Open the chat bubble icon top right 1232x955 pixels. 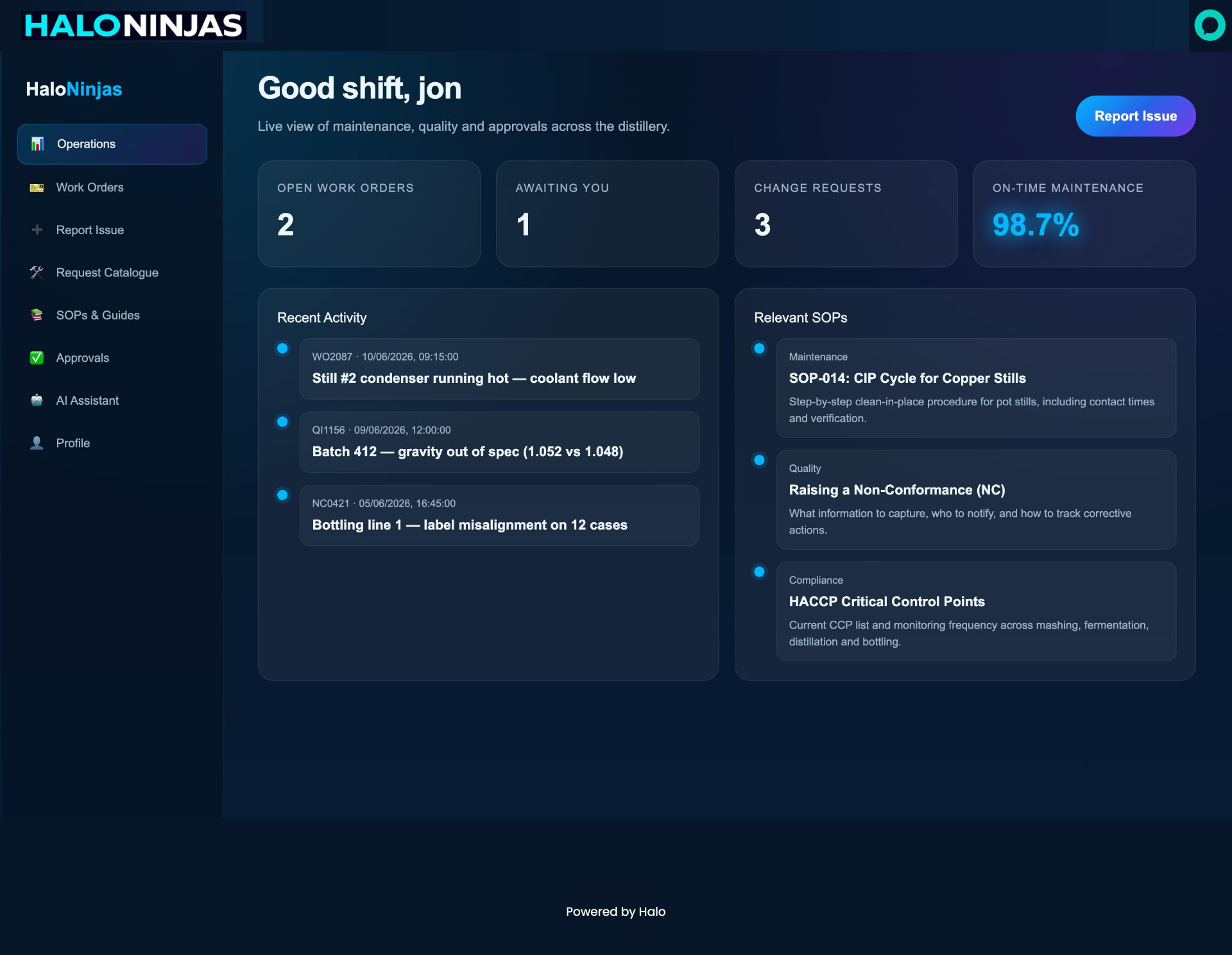(x=1210, y=25)
